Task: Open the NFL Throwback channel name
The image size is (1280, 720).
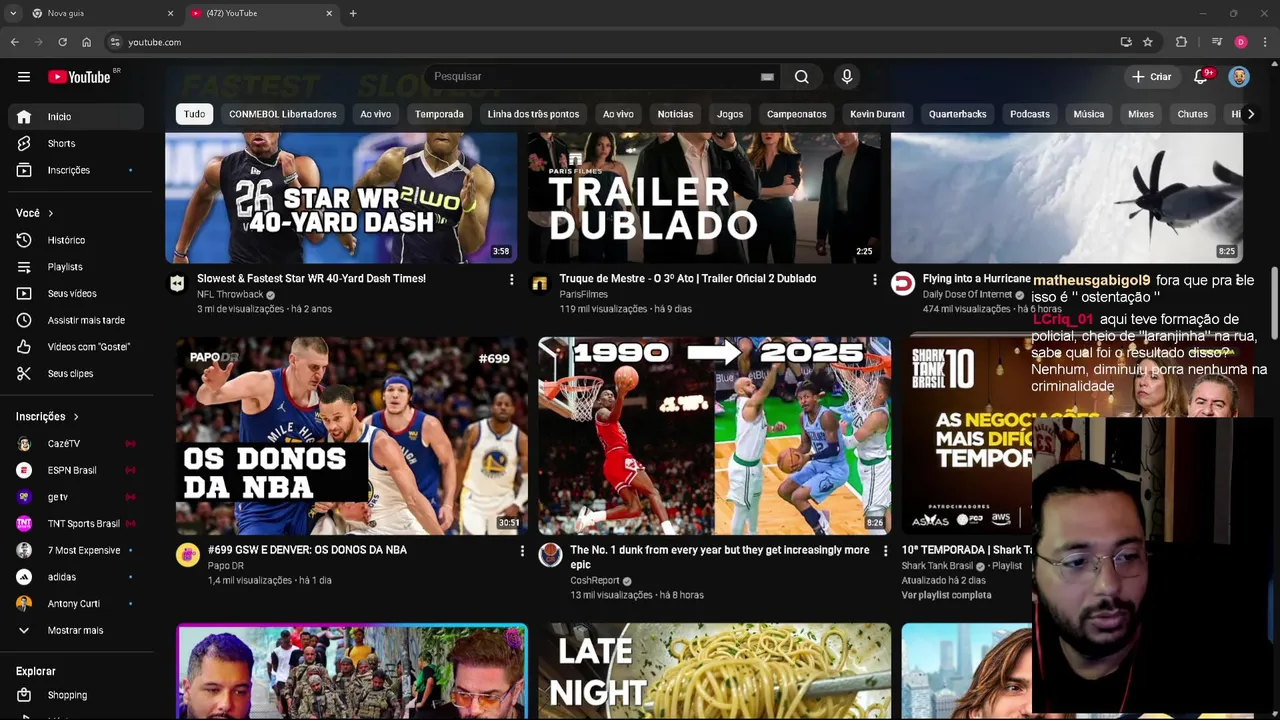Action: coord(230,295)
